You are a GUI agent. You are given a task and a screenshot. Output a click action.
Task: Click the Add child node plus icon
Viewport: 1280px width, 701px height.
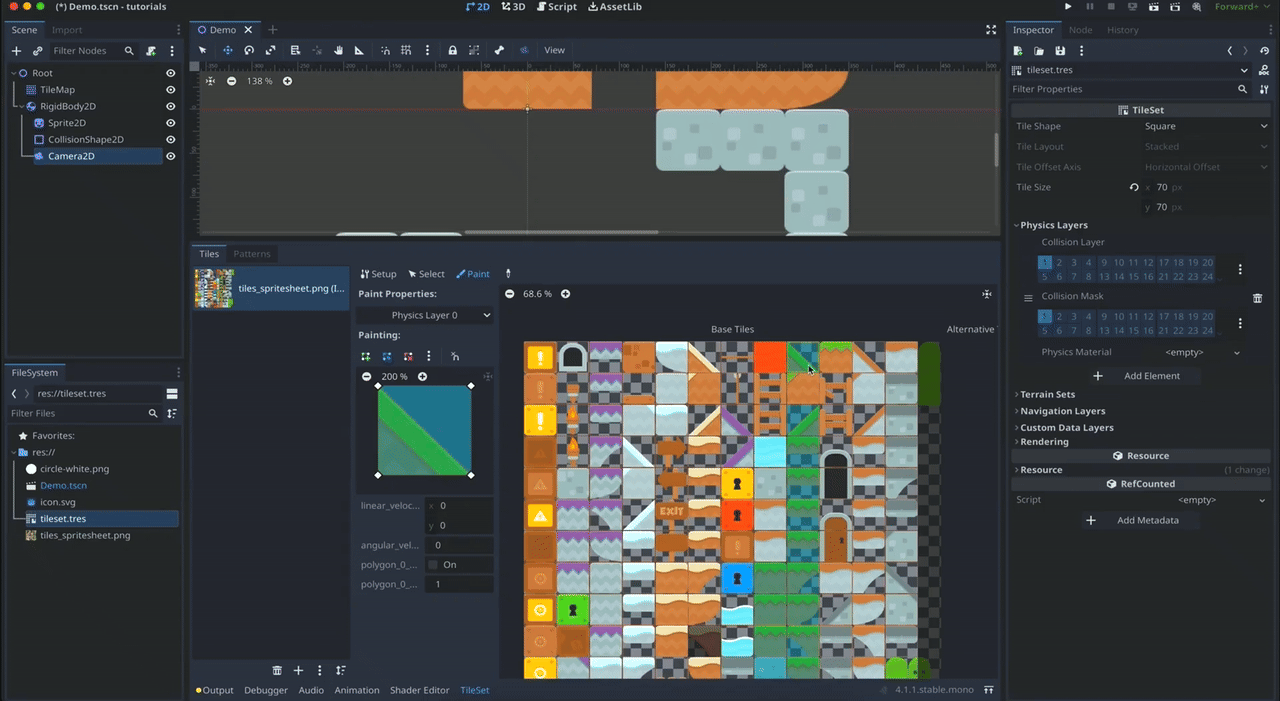coord(18,50)
